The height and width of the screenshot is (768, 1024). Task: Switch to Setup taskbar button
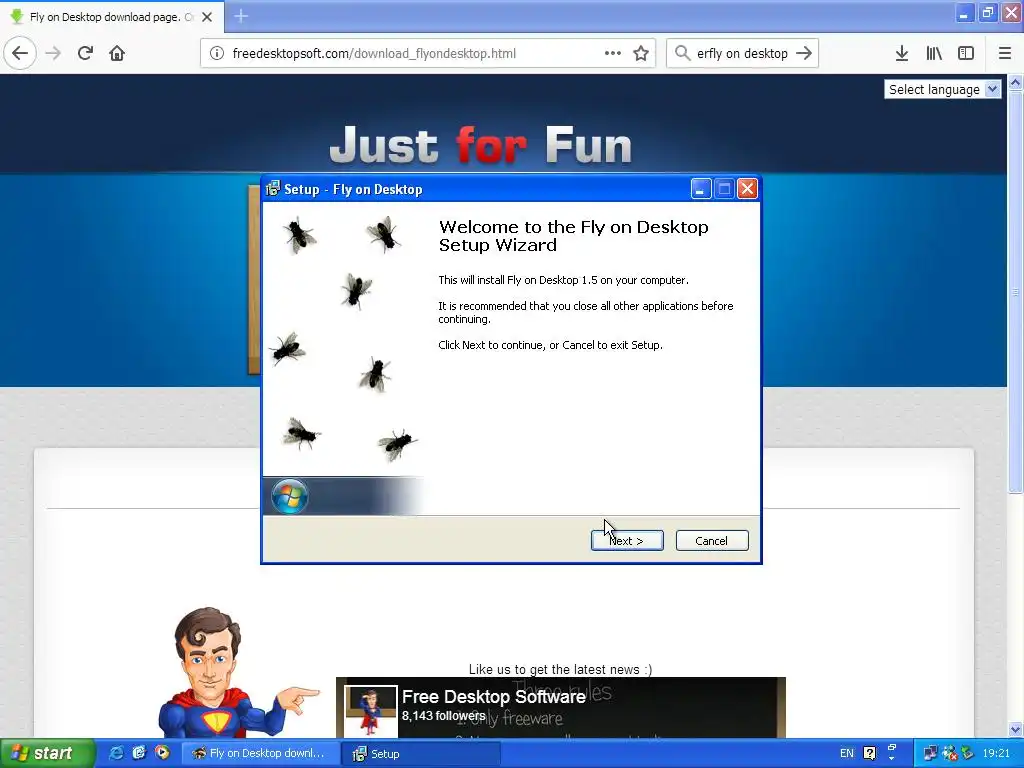pos(421,754)
